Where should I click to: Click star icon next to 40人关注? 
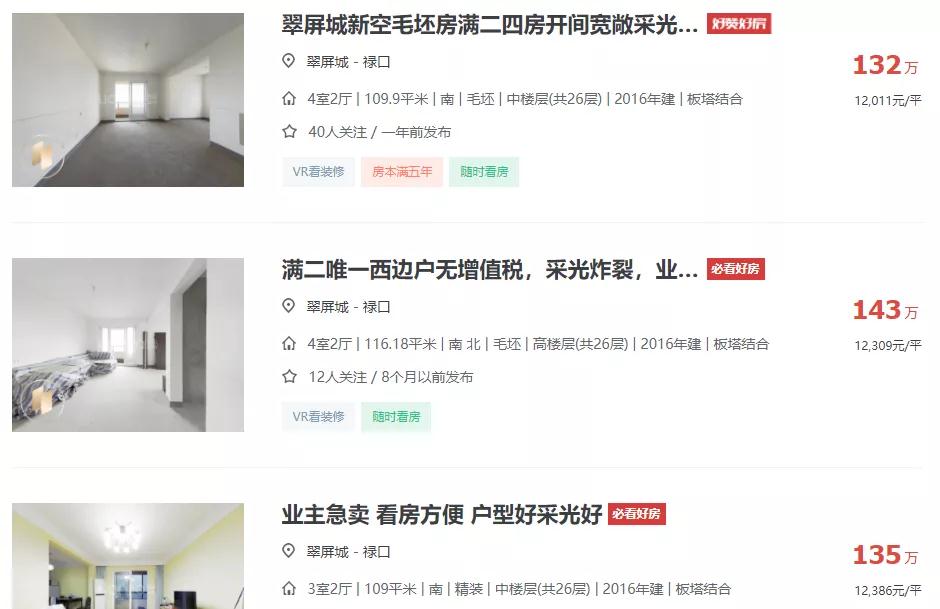click(290, 132)
